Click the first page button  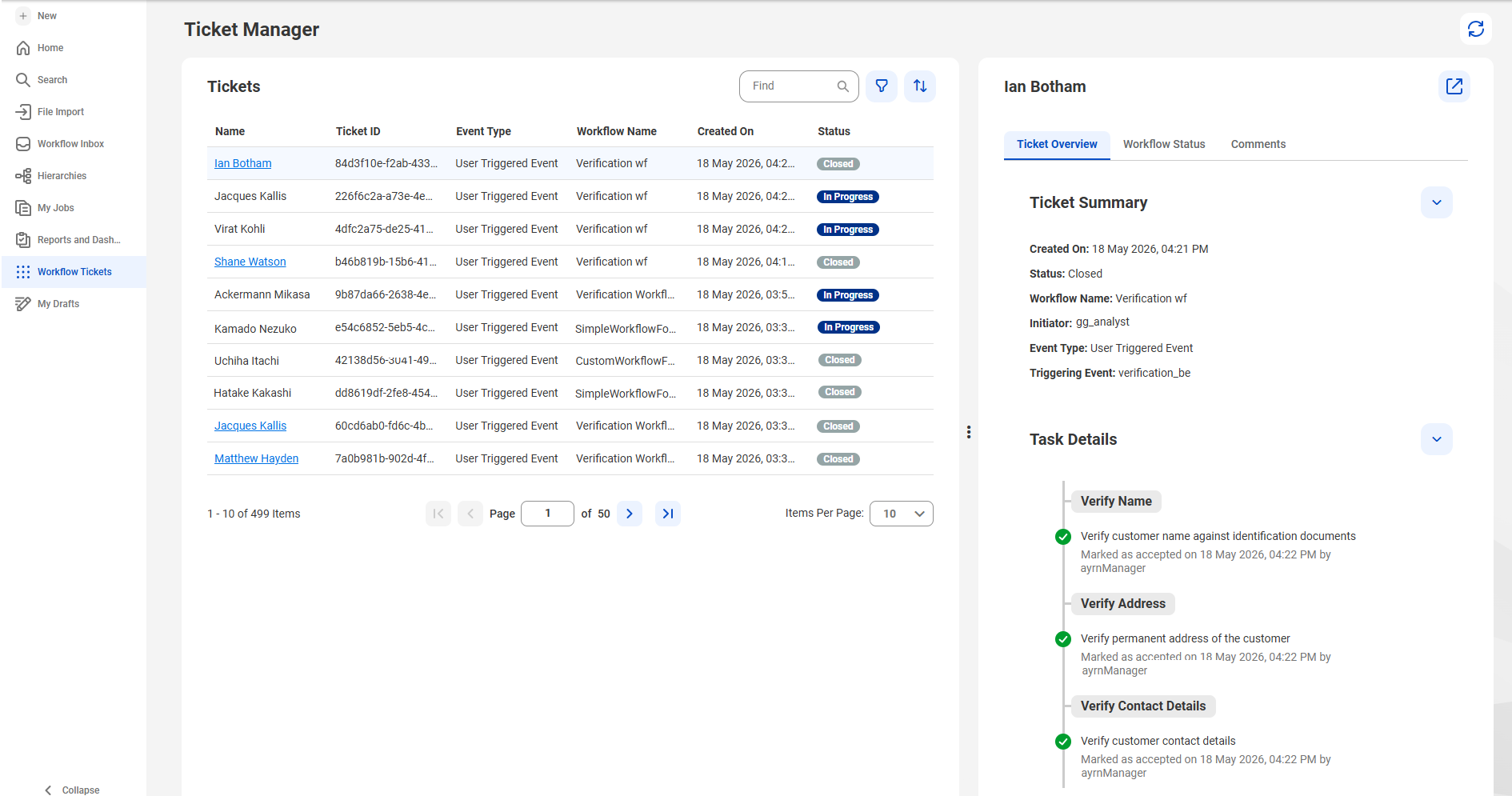coord(438,514)
